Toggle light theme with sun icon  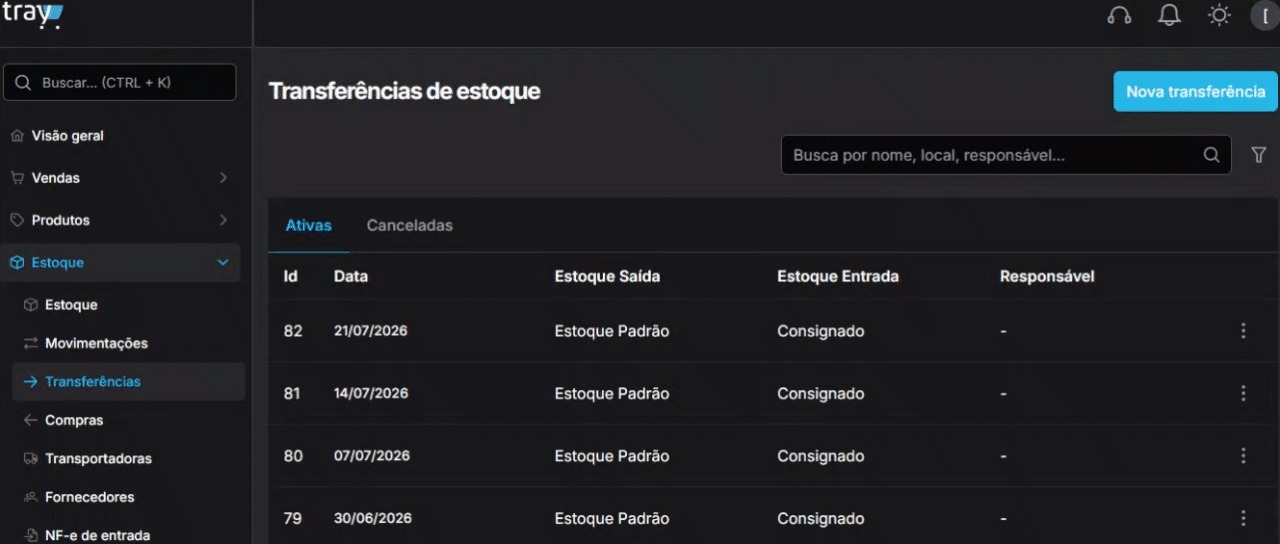tap(1218, 16)
